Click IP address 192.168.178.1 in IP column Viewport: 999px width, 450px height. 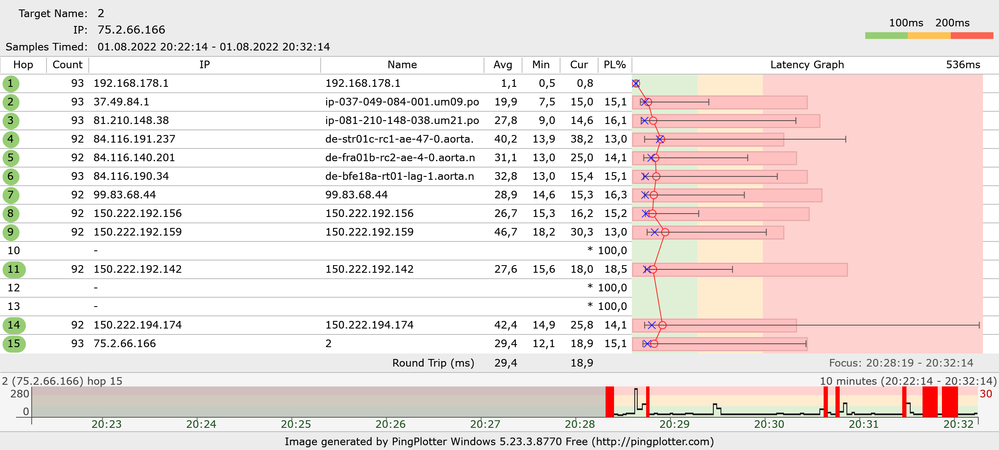pyautogui.click(x=131, y=83)
